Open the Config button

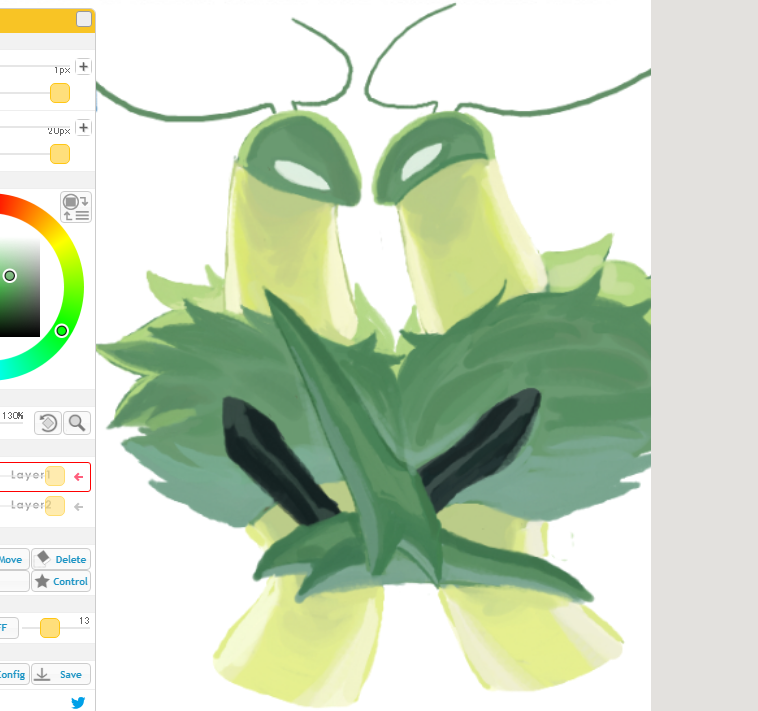coord(14,674)
